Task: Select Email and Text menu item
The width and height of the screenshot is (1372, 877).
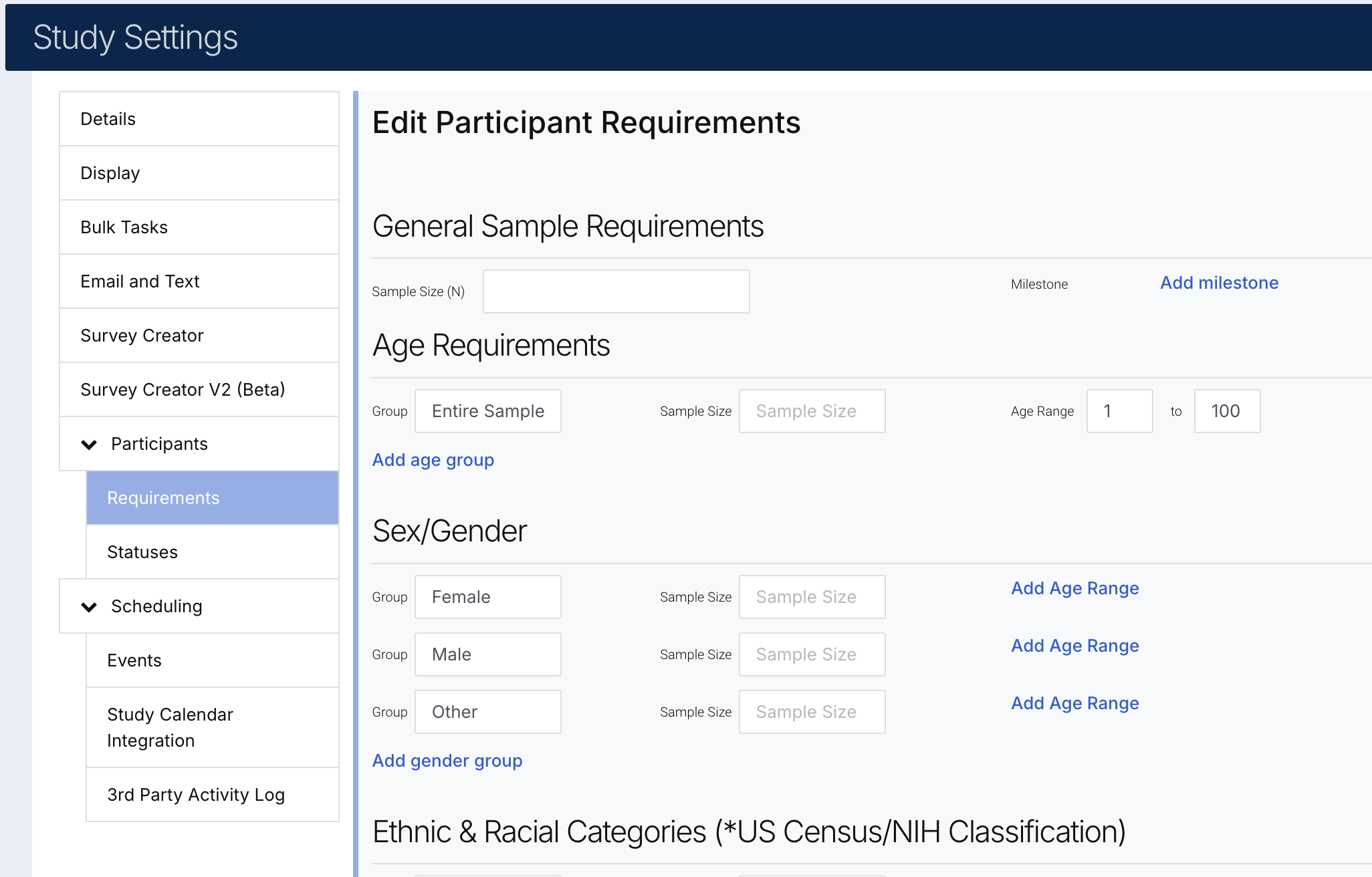Action: [199, 281]
